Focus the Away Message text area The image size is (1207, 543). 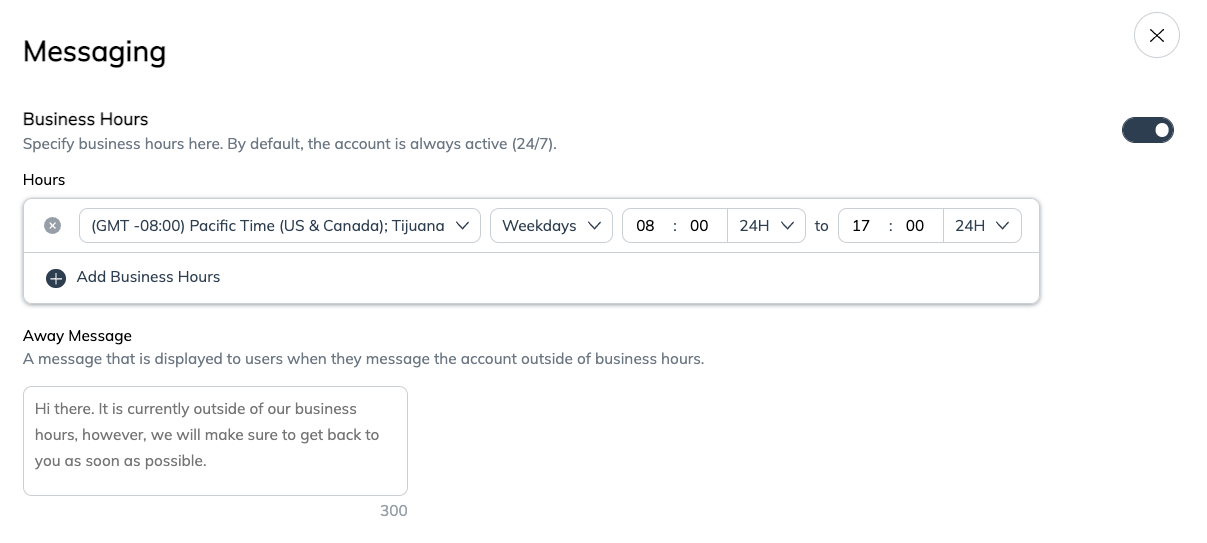coord(215,440)
